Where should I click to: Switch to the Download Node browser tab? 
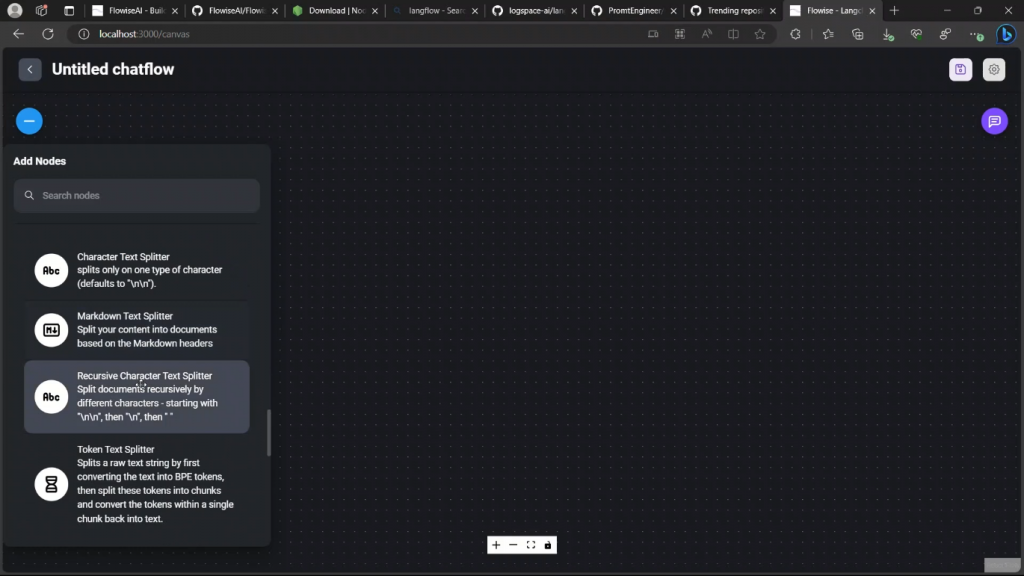pyautogui.click(x=334, y=10)
